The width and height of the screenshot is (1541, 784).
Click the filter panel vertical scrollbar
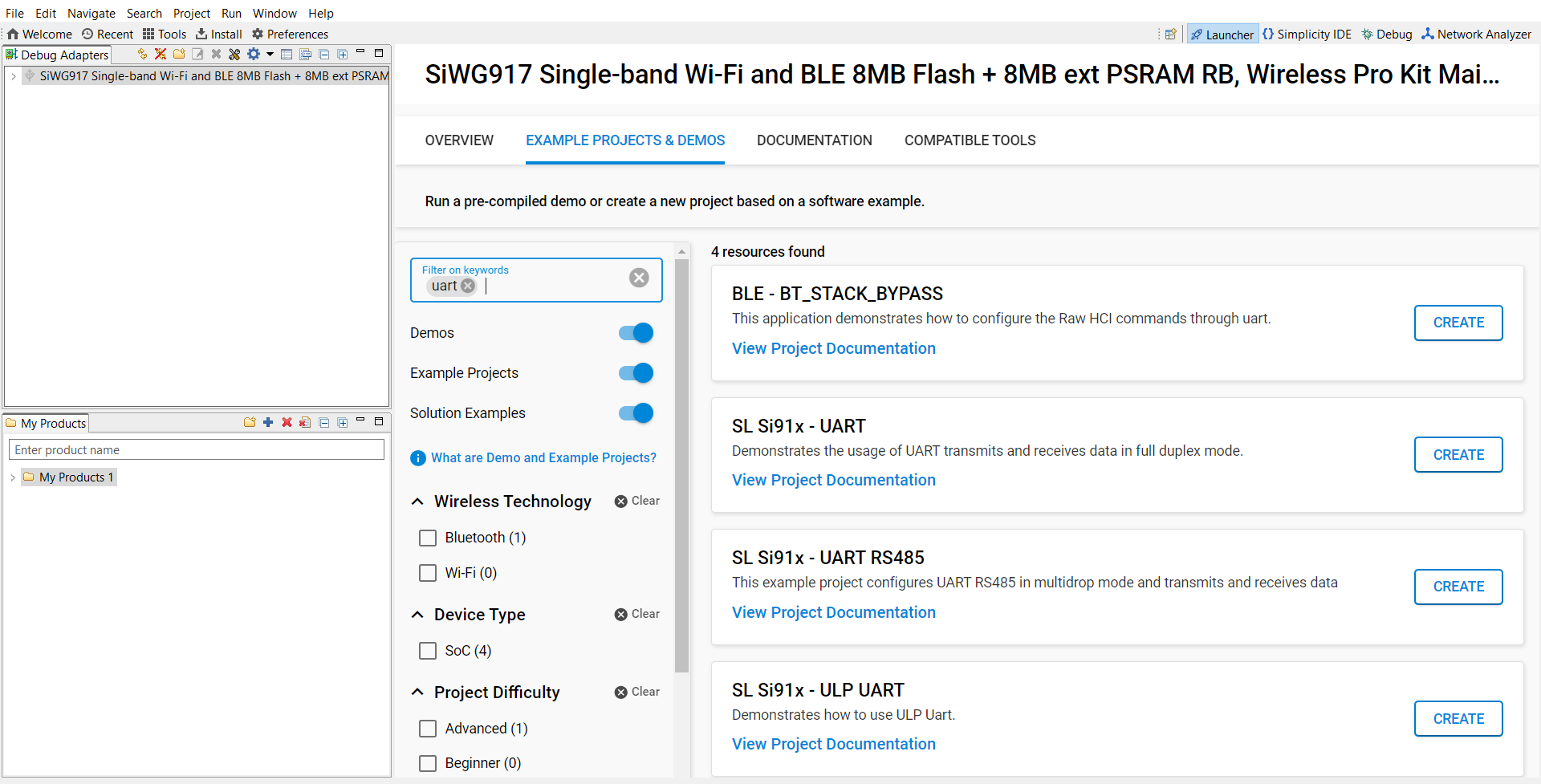point(681,465)
